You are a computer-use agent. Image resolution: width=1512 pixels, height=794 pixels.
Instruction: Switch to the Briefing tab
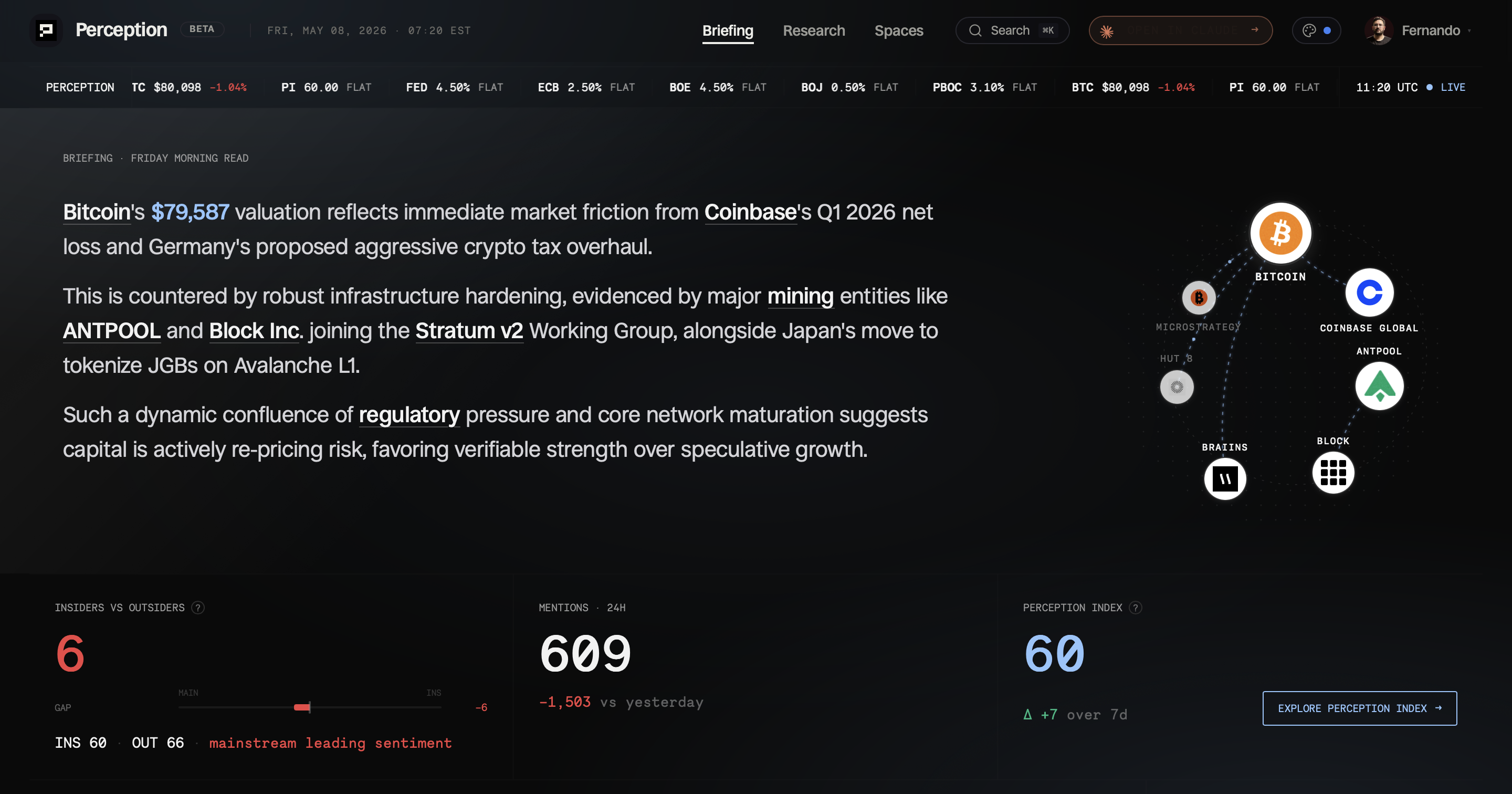pos(728,30)
